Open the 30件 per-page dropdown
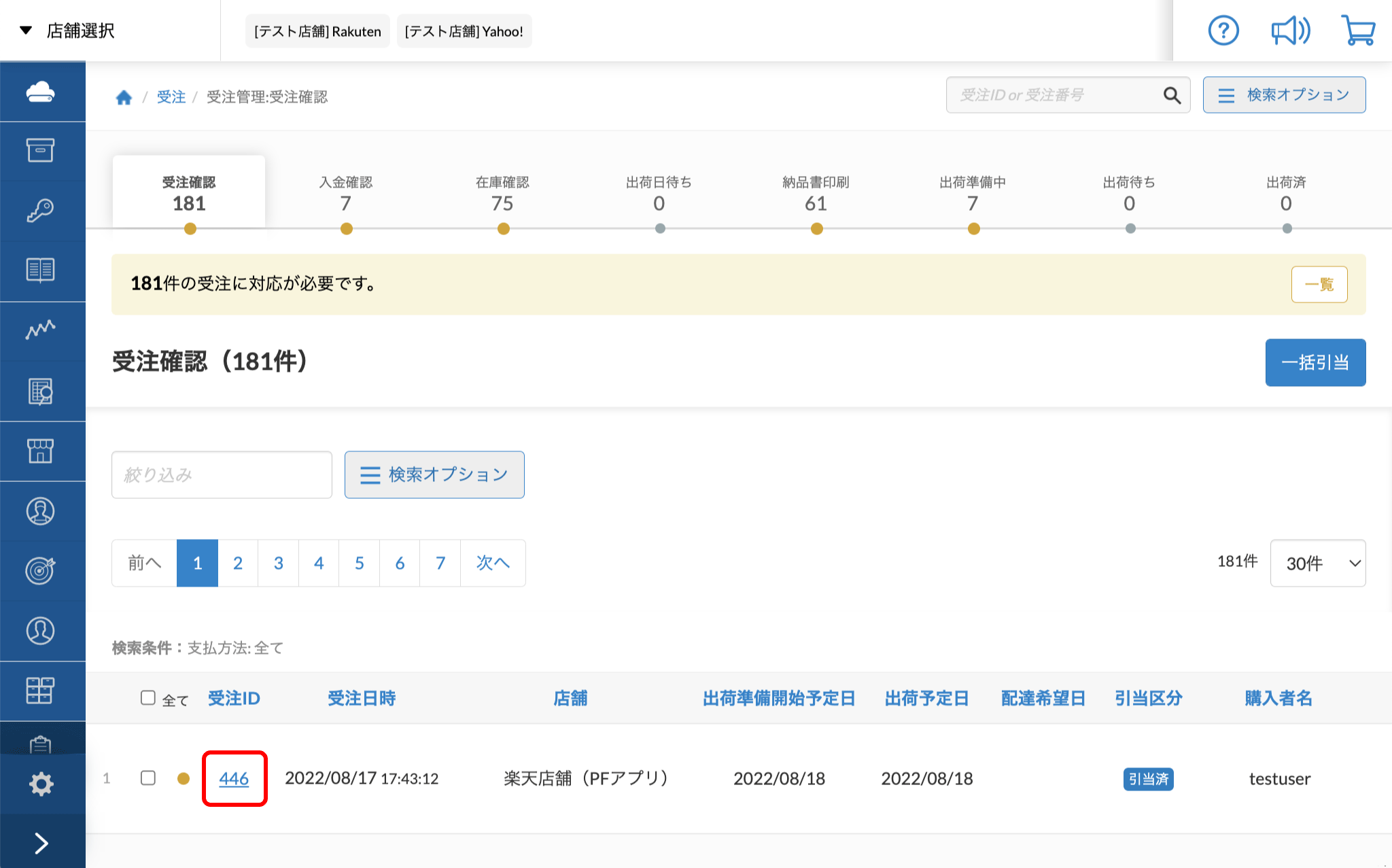This screenshot has width=1392, height=868. [x=1317, y=563]
